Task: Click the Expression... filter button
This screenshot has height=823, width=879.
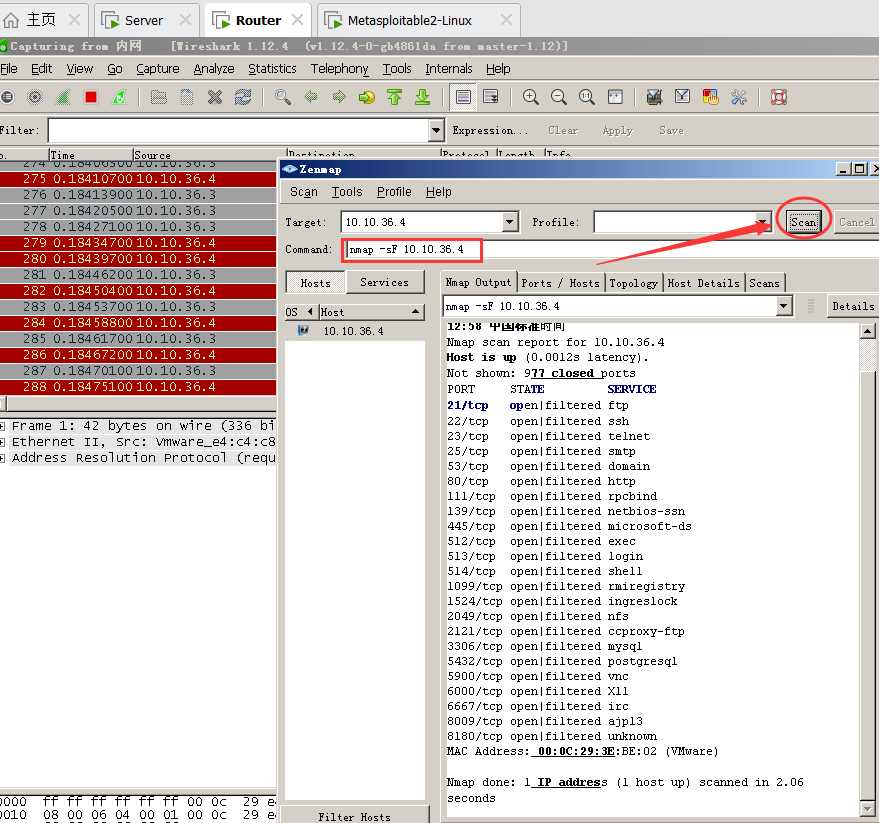Action: (x=491, y=131)
